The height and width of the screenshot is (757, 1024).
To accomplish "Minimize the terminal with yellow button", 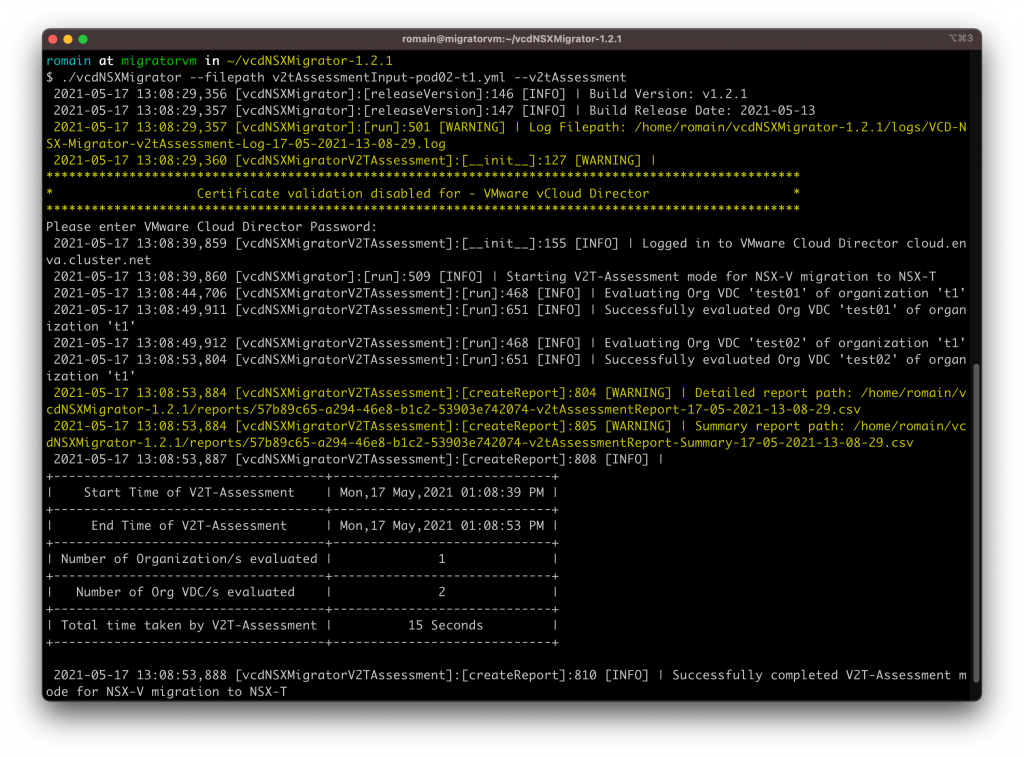I will click(68, 39).
